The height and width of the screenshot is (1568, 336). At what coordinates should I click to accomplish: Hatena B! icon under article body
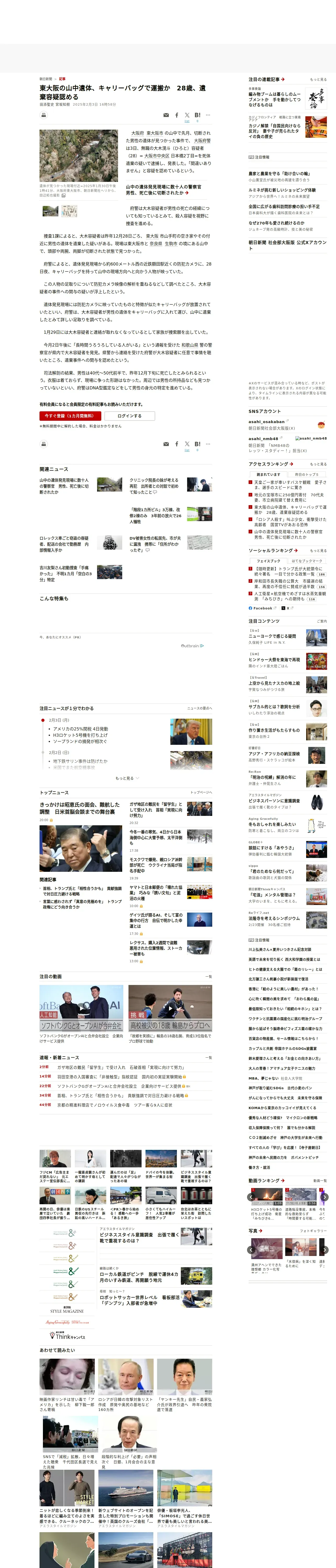point(197,444)
